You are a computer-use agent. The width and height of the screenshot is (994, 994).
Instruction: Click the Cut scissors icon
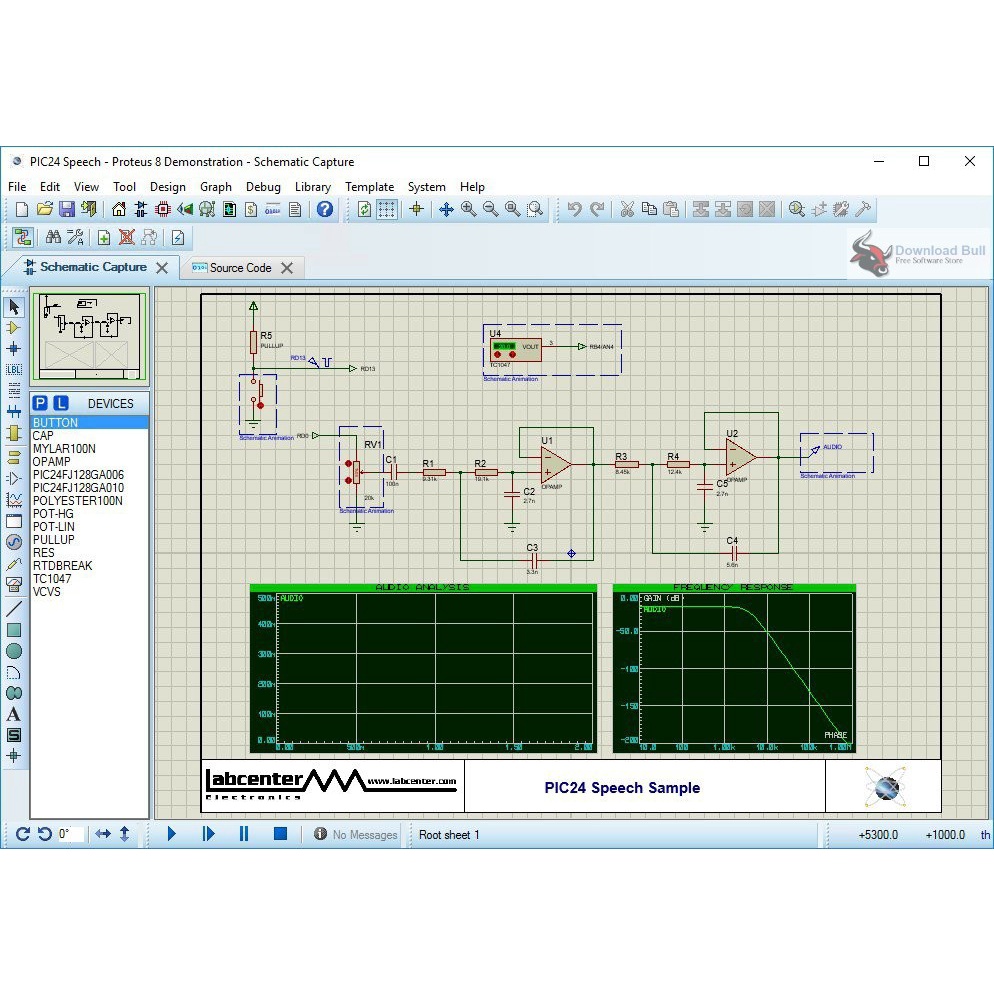pos(627,209)
